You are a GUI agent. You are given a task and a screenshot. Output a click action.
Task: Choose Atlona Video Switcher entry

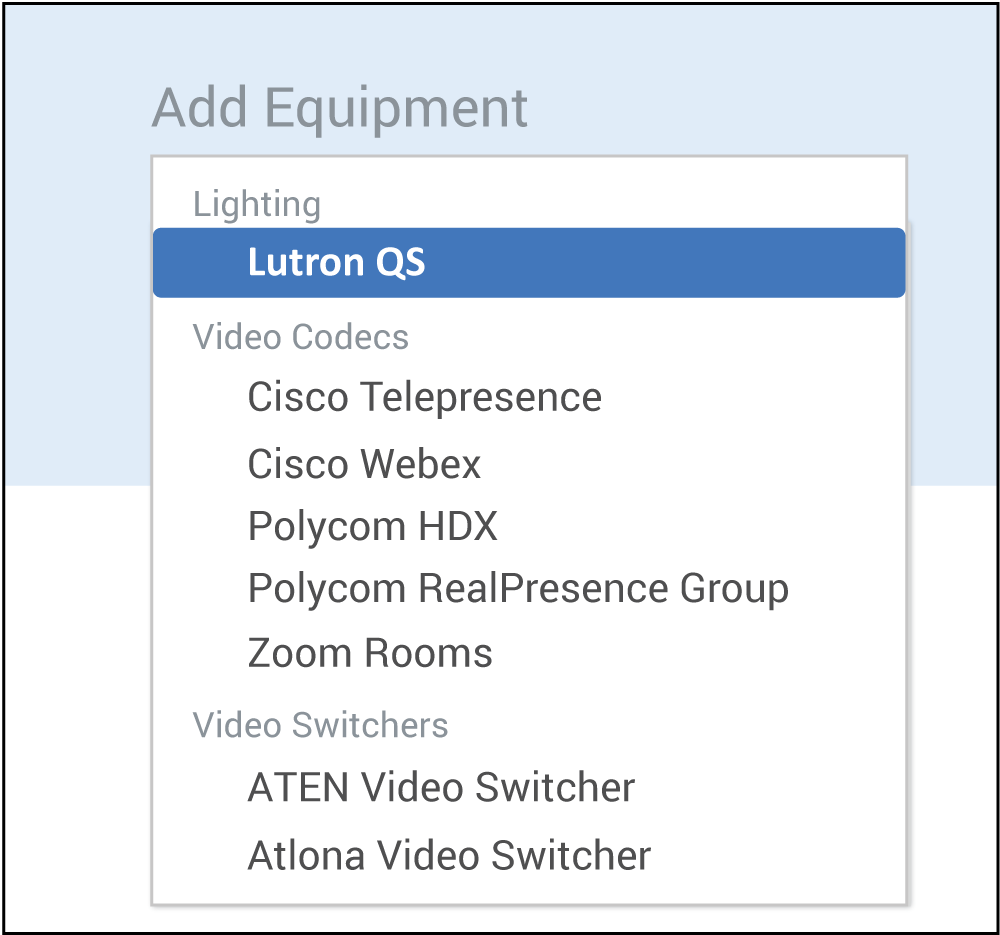(x=449, y=856)
